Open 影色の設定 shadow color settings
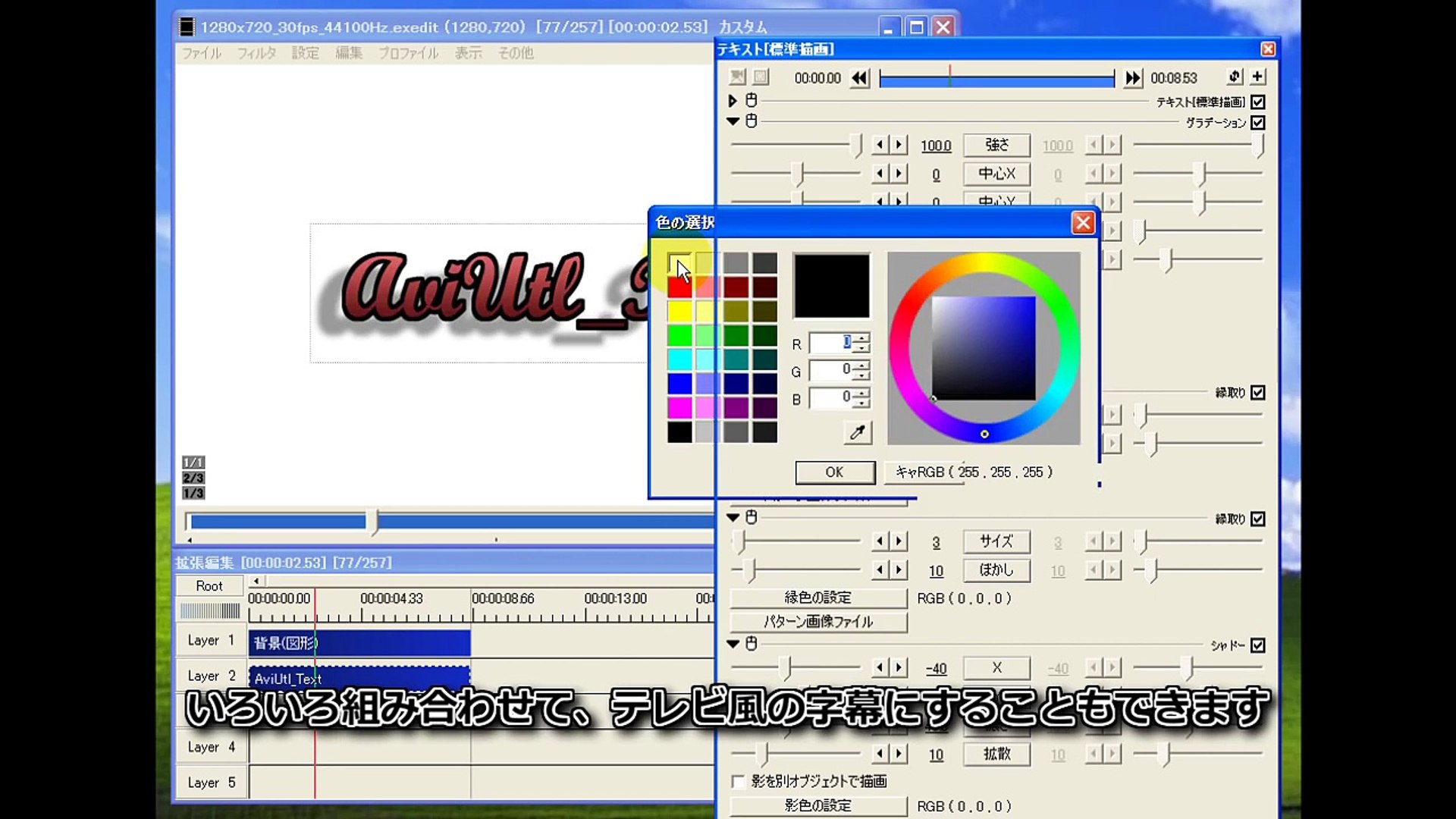The width and height of the screenshot is (1456, 819). (x=818, y=805)
